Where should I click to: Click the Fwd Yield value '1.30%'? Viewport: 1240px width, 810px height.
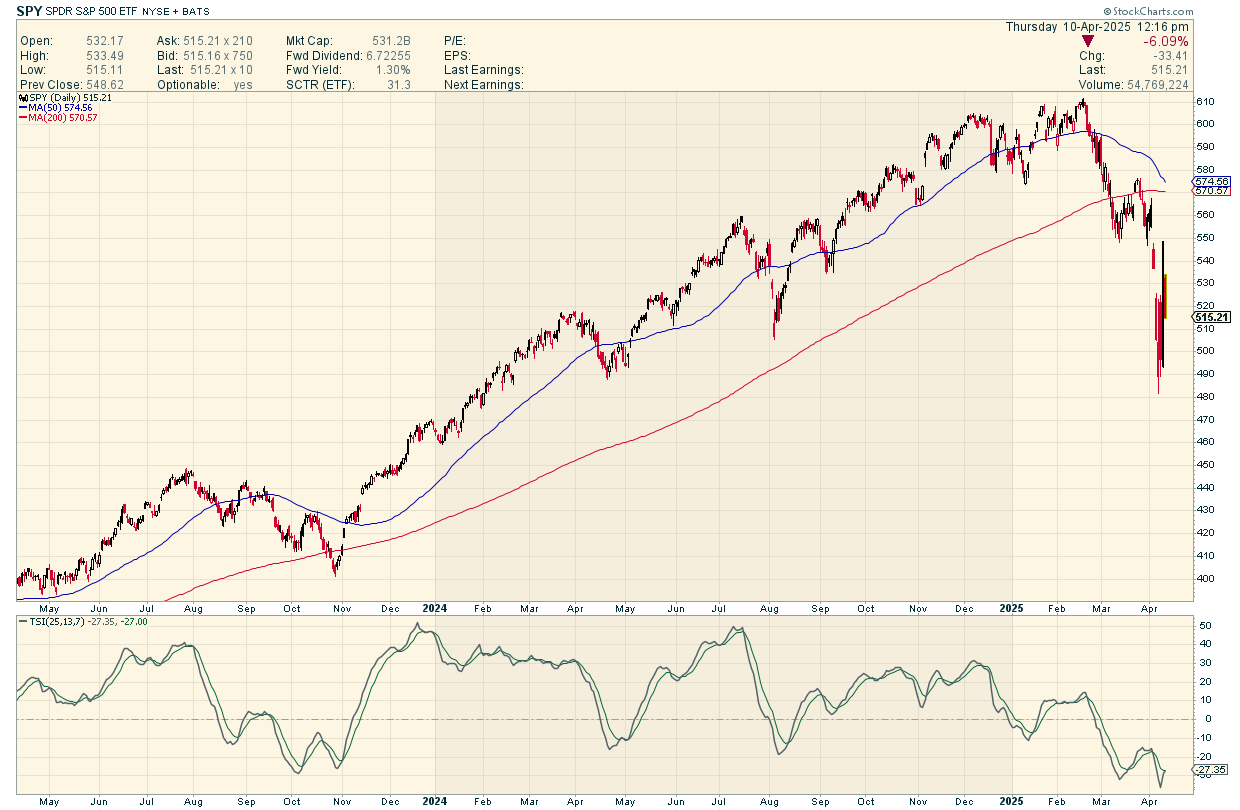[x=392, y=70]
